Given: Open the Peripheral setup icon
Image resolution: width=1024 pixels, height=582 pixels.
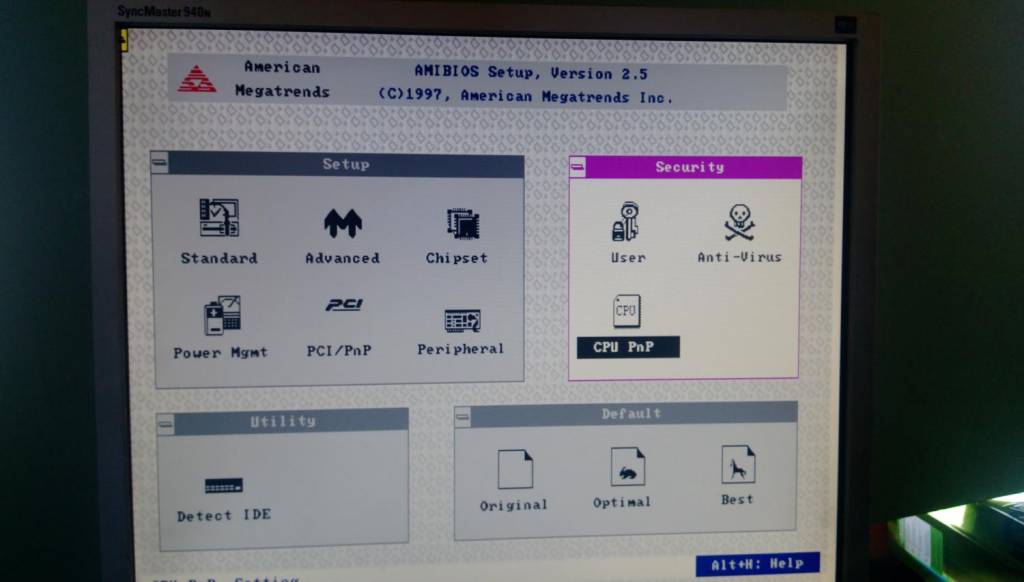Looking at the screenshot, I should pos(462,321).
